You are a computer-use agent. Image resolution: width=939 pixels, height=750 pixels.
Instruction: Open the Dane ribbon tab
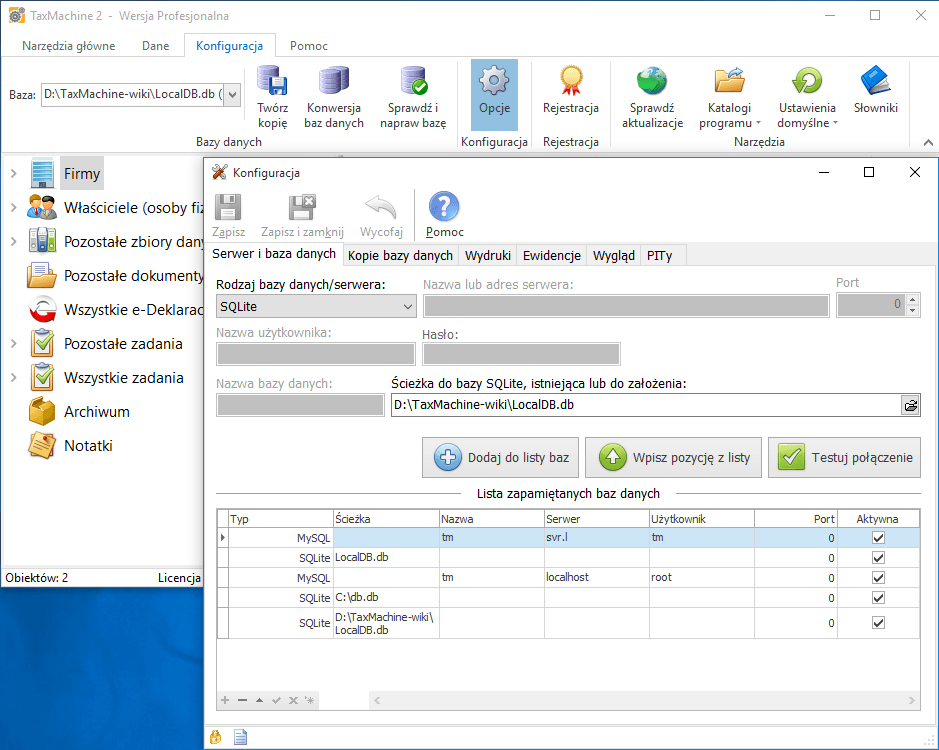click(155, 46)
